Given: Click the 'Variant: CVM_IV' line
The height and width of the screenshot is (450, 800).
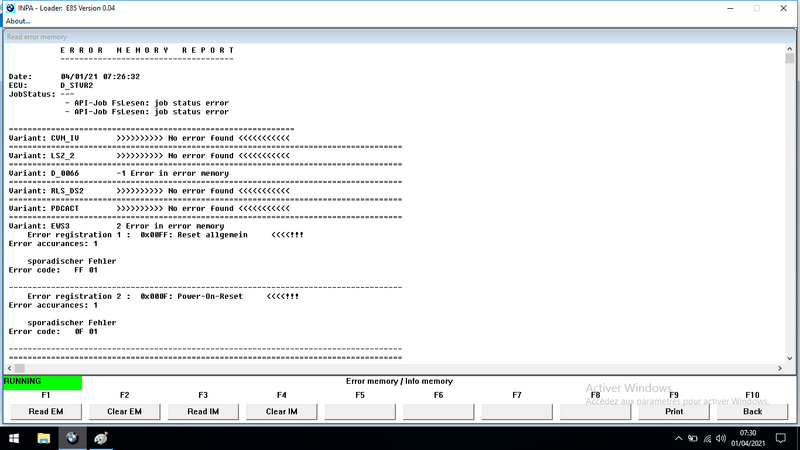Looking at the screenshot, I should point(149,138).
